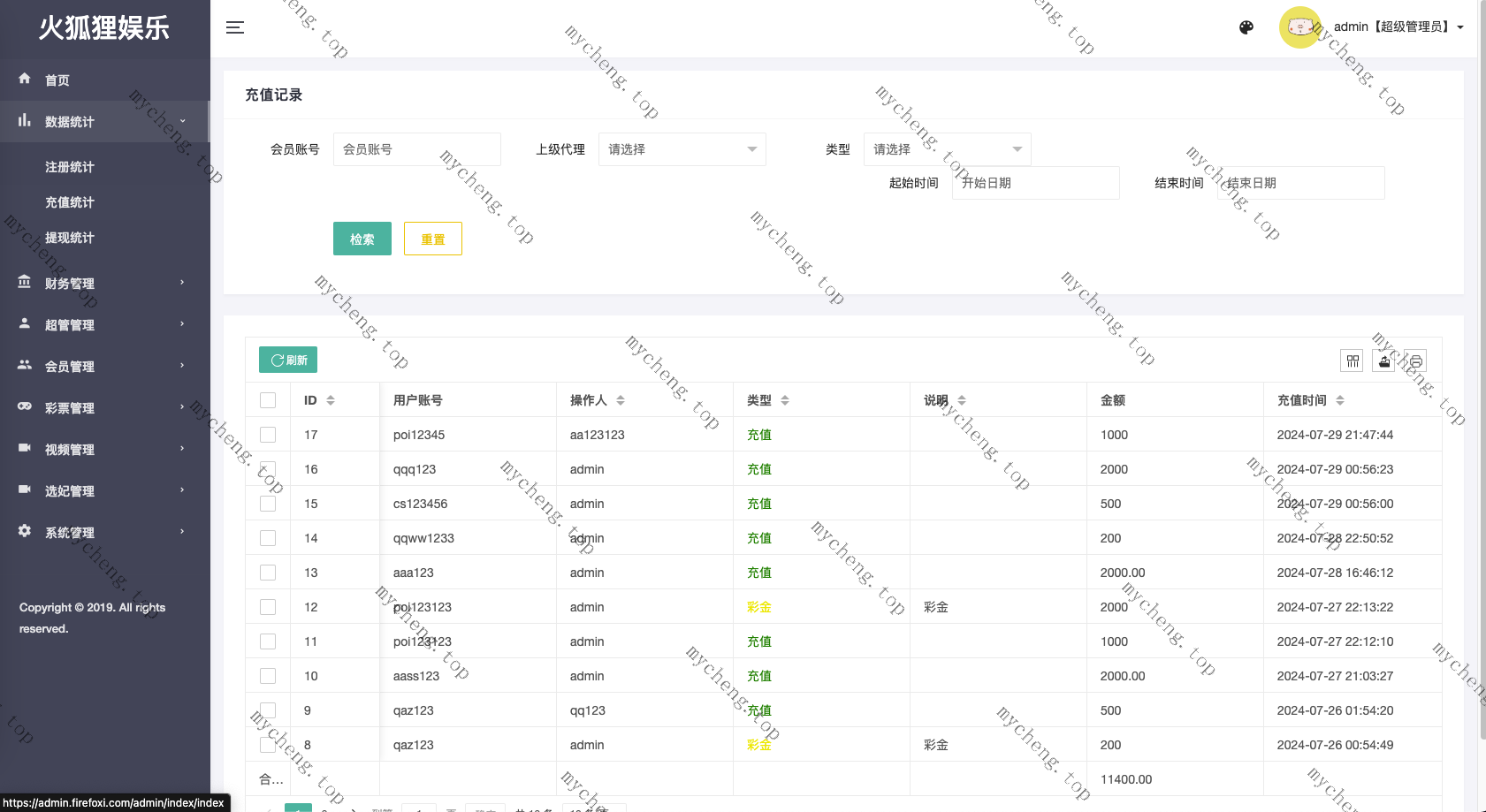Image resolution: width=1486 pixels, height=812 pixels.
Task: Check the row for ID 14
Action: (268, 538)
